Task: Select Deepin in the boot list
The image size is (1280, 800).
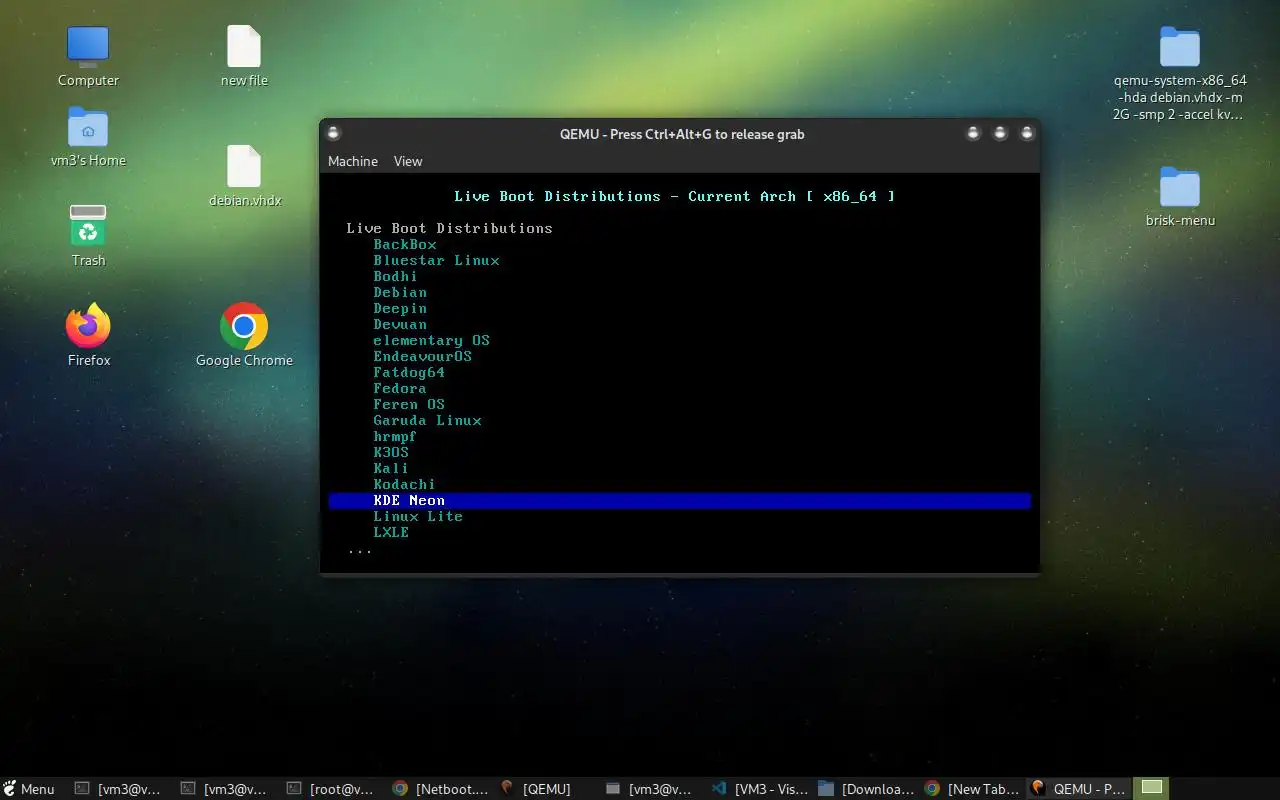Action: [400, 308]
